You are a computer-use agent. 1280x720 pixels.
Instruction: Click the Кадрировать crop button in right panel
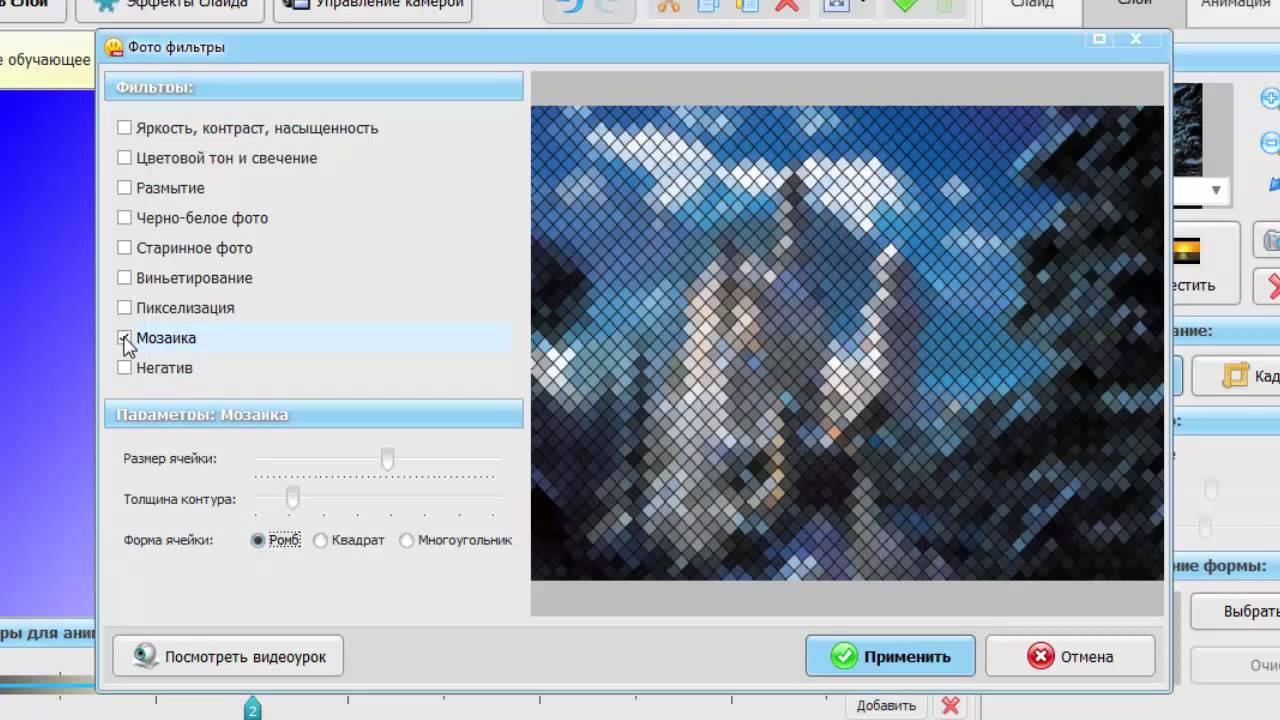click(x=1236, y=376)
